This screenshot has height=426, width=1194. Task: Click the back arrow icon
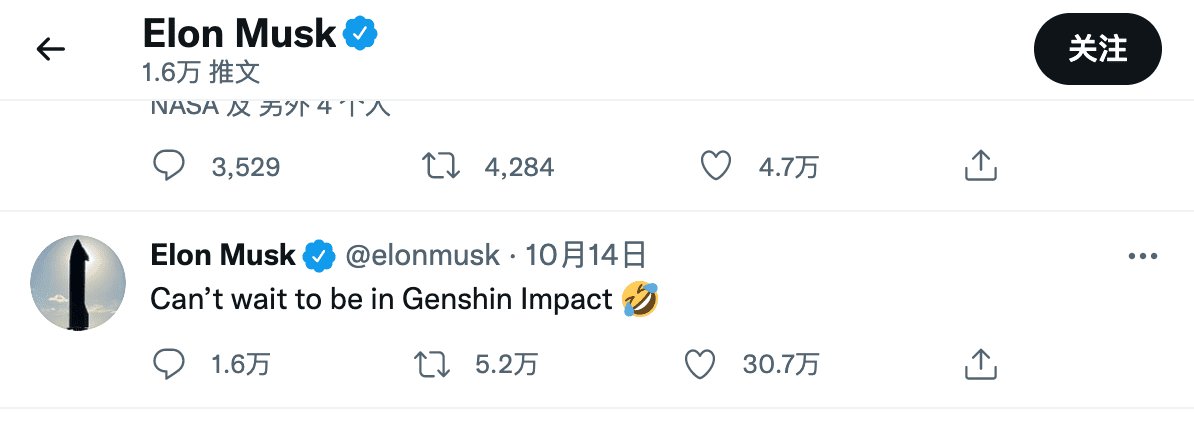[x=50, y=48]
